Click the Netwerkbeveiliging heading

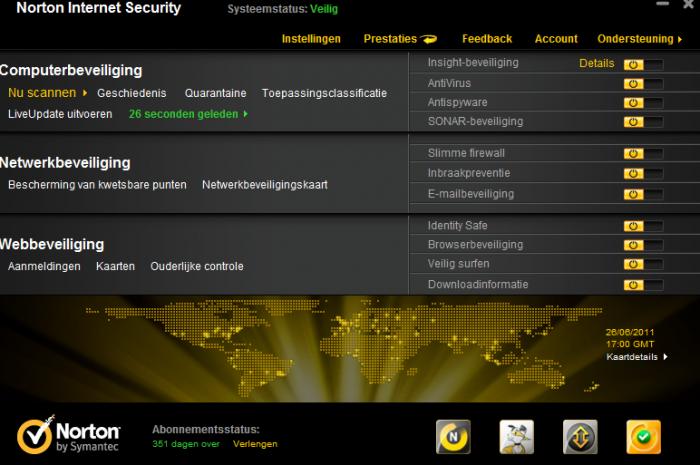pyautogui.click(x=65, y=163)
